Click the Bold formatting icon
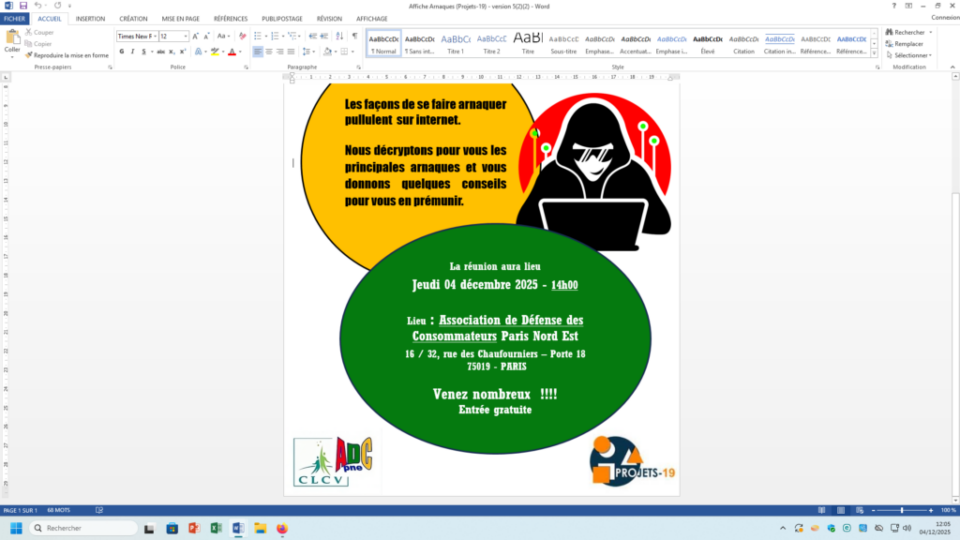This screenshot has width=960, height=540. (x=121, y=51)
